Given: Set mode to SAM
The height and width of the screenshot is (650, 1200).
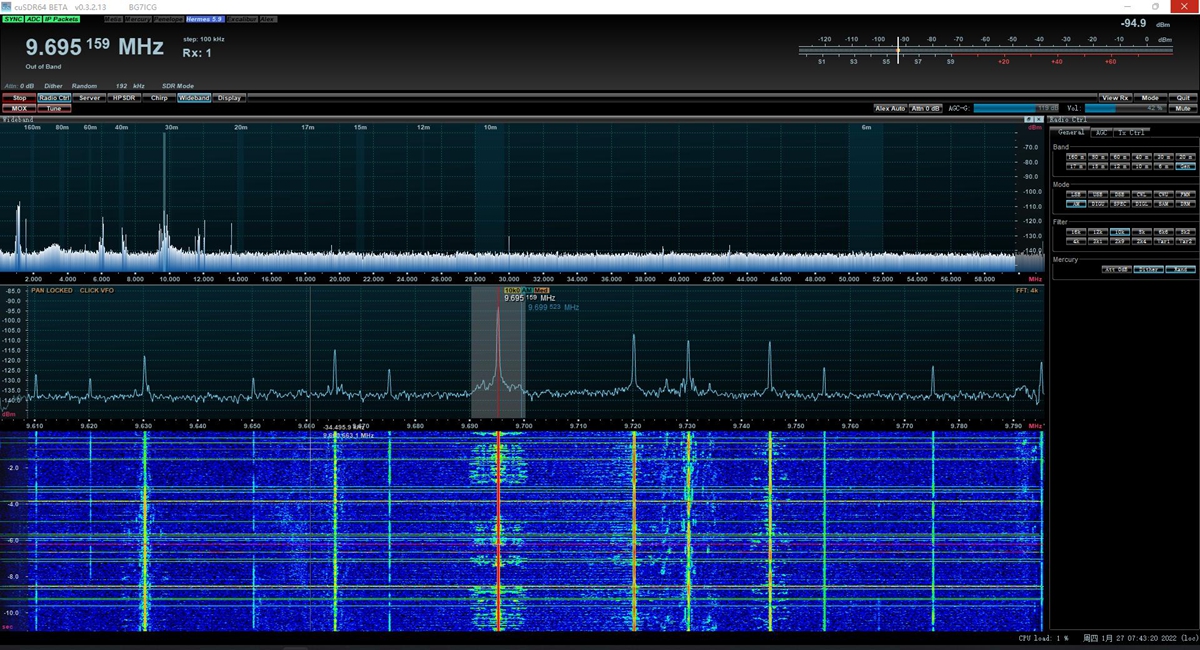Looking at the screenshot, I should (1164, 203).
